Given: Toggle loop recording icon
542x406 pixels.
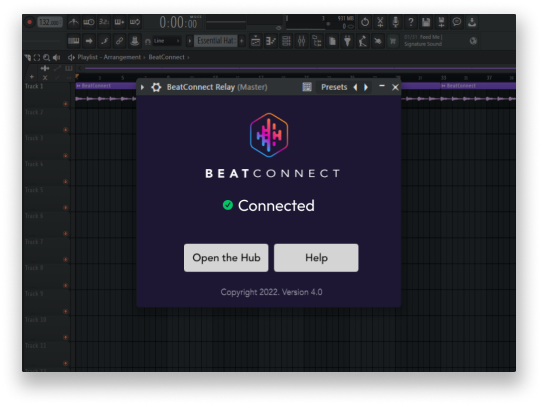Looking at the screenshot, I should (x=135, y=22).
